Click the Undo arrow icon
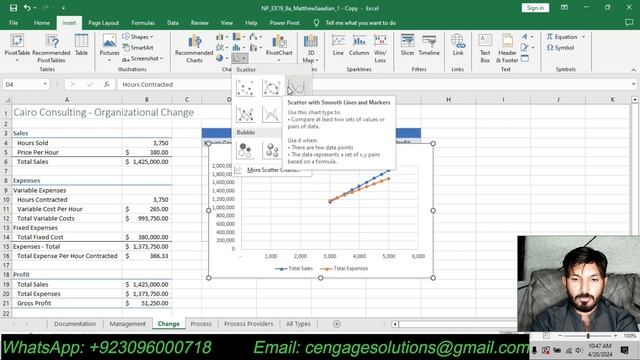The height and width of the screenshot is (360, 640). pos(27,8)
